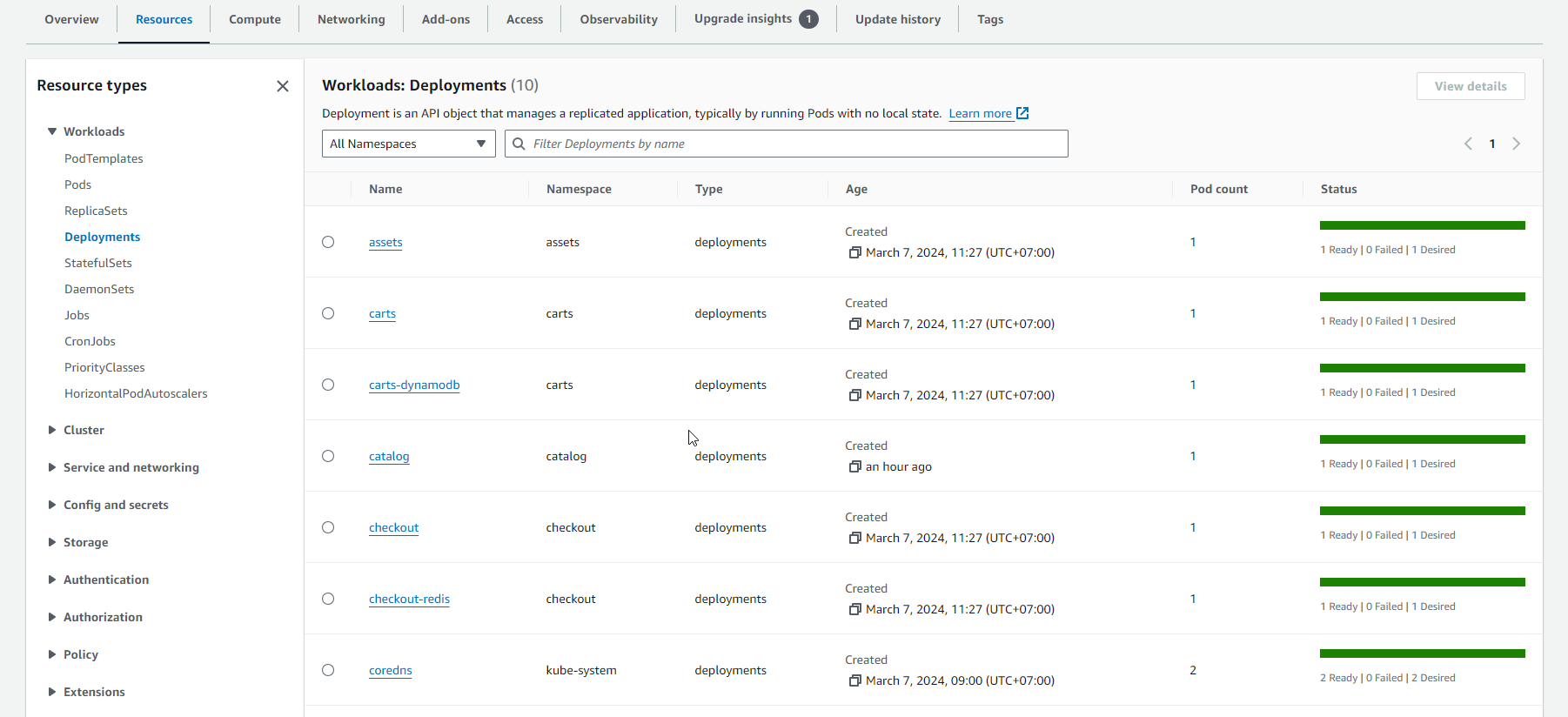Expand the Cluster section
1568x717 pixels.
click(x=52, y=430)
